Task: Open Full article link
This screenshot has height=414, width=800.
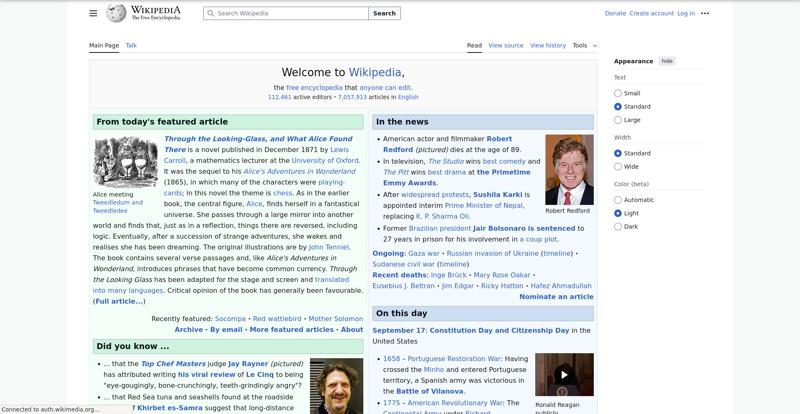Action: click(119, 302)
